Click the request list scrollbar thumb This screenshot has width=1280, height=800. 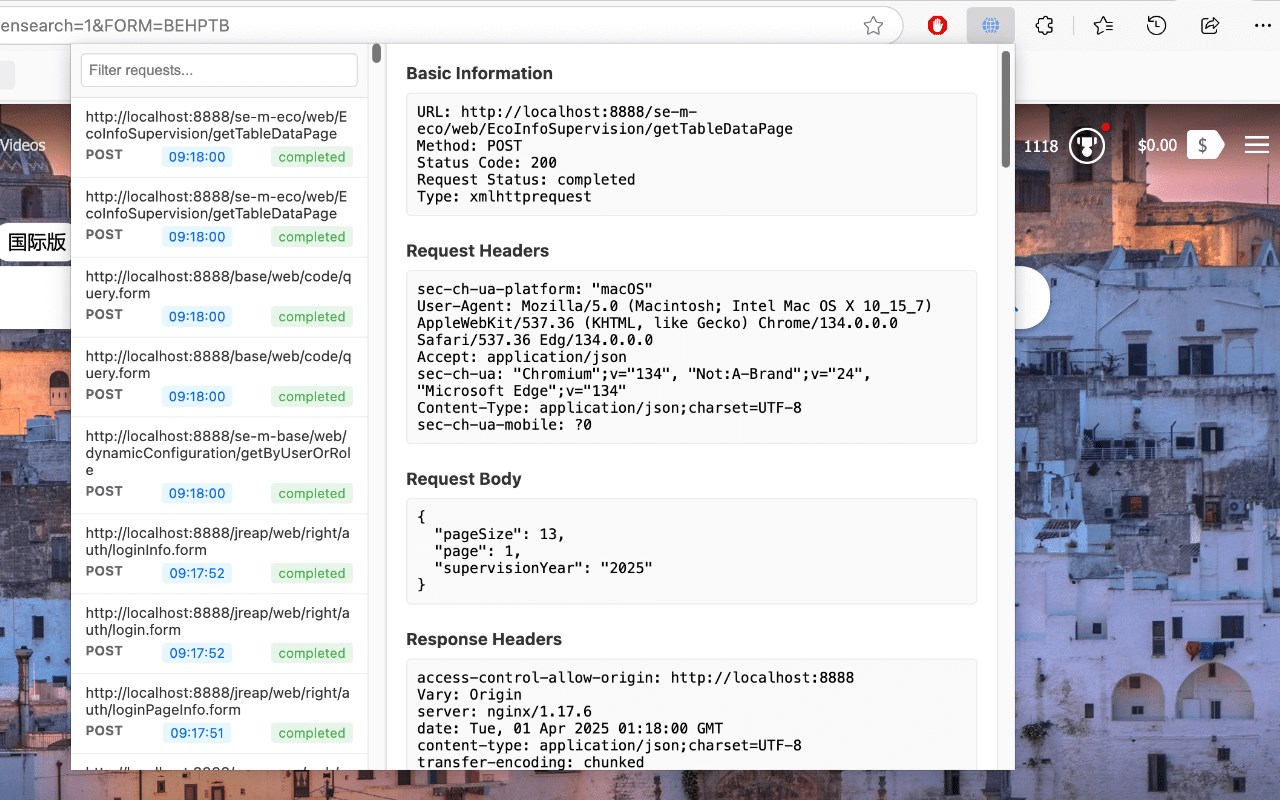376,53
